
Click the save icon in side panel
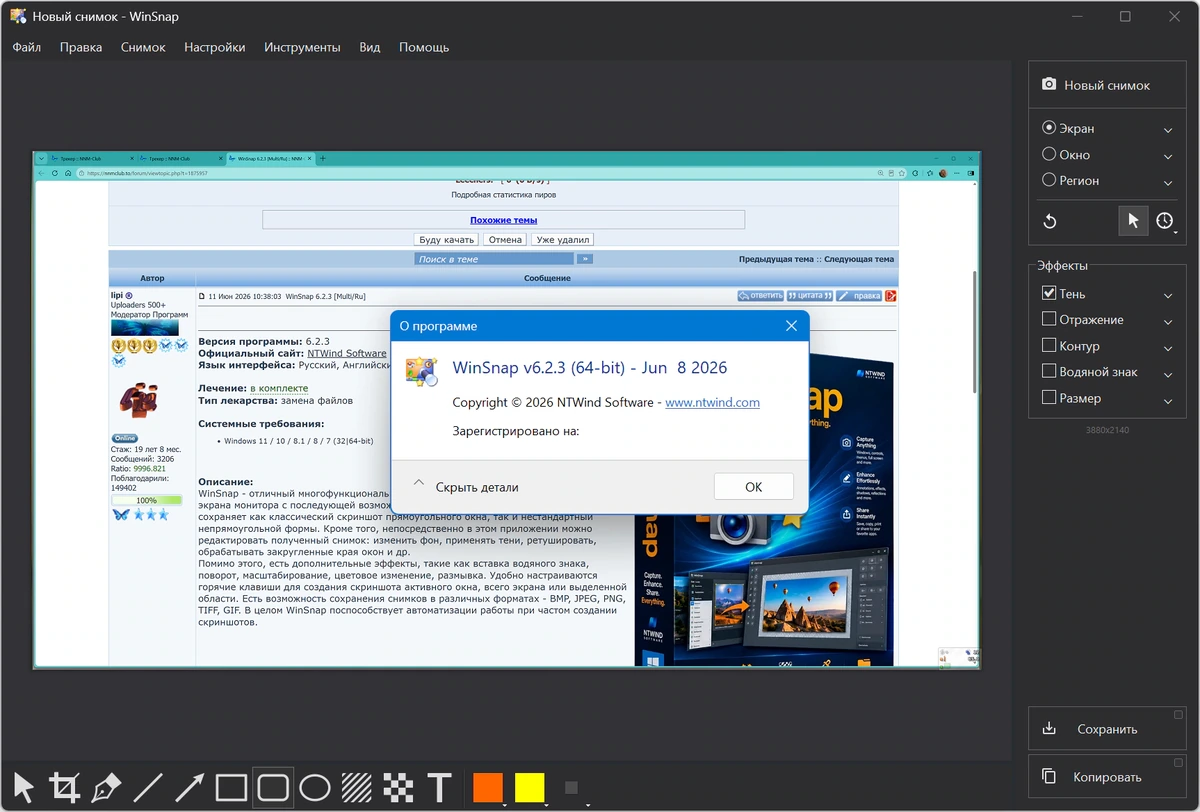click(1049, 729)
